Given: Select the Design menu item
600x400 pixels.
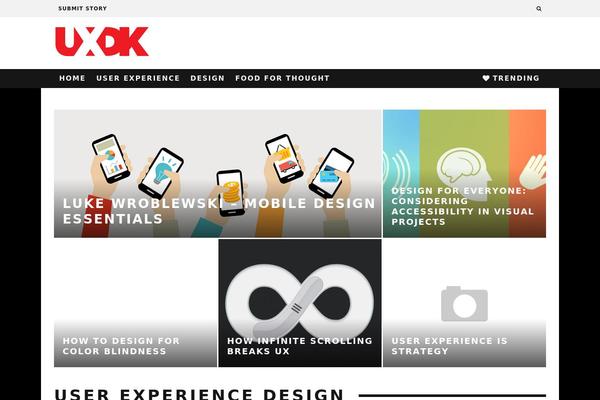Looking at the screenshot, I should (x=207, y=78).
